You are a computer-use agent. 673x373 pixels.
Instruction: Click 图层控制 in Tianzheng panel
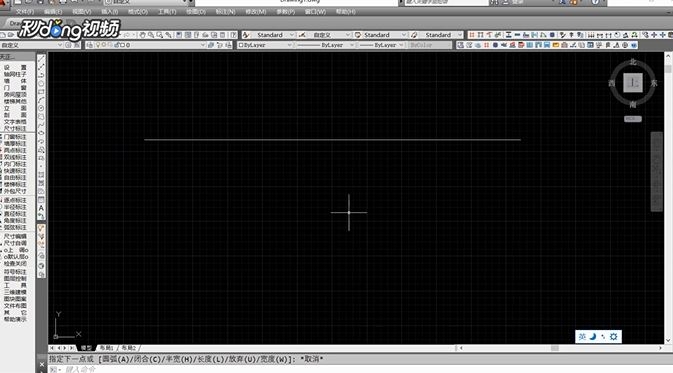(x=15, y=279)
